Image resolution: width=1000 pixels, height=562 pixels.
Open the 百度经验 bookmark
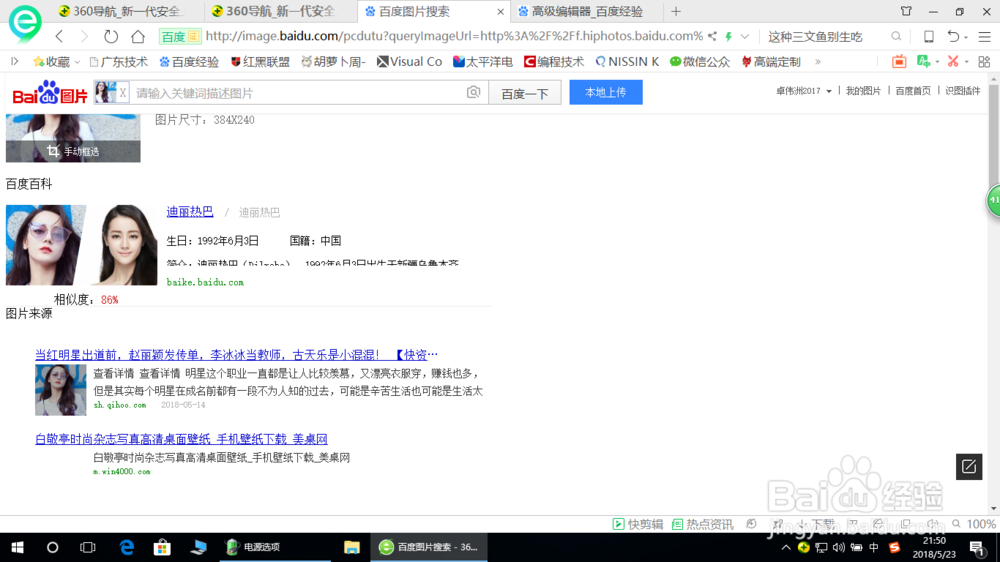(189, 61)
